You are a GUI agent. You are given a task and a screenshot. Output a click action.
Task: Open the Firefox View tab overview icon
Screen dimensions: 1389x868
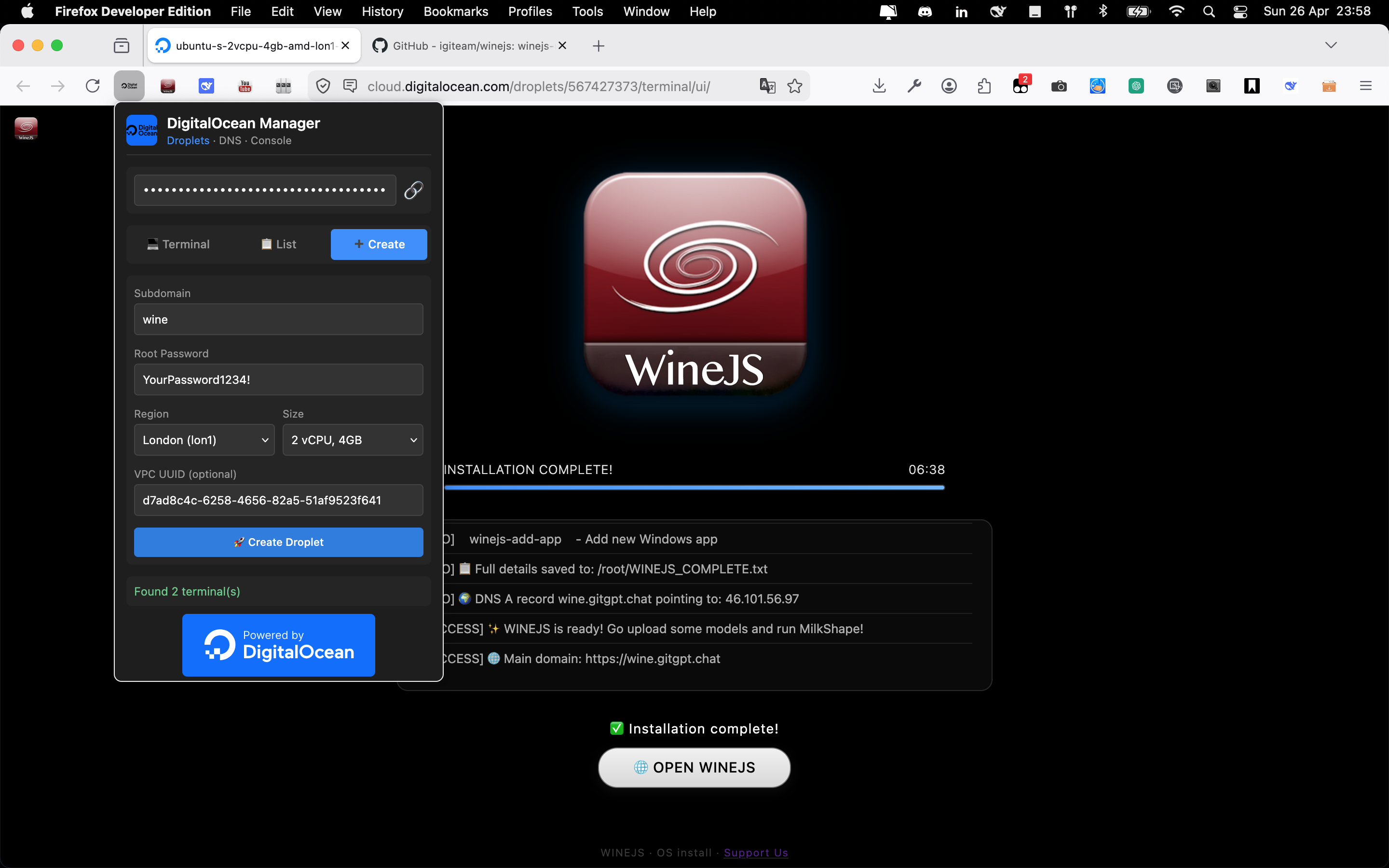click(121, 45)
